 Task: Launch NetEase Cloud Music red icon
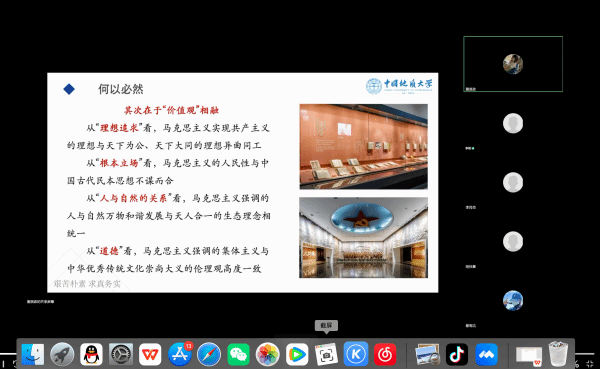pyautogui.click(x=385, y=354)
